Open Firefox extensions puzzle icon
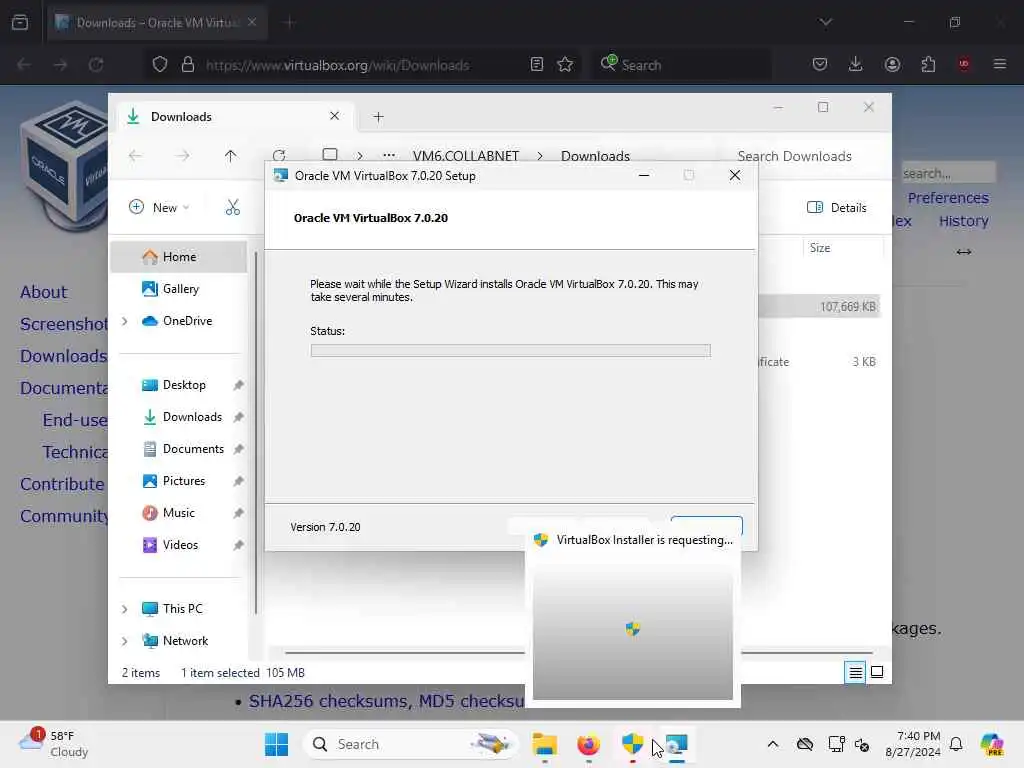Screen dimensions: 1024x768 point(928,65)
